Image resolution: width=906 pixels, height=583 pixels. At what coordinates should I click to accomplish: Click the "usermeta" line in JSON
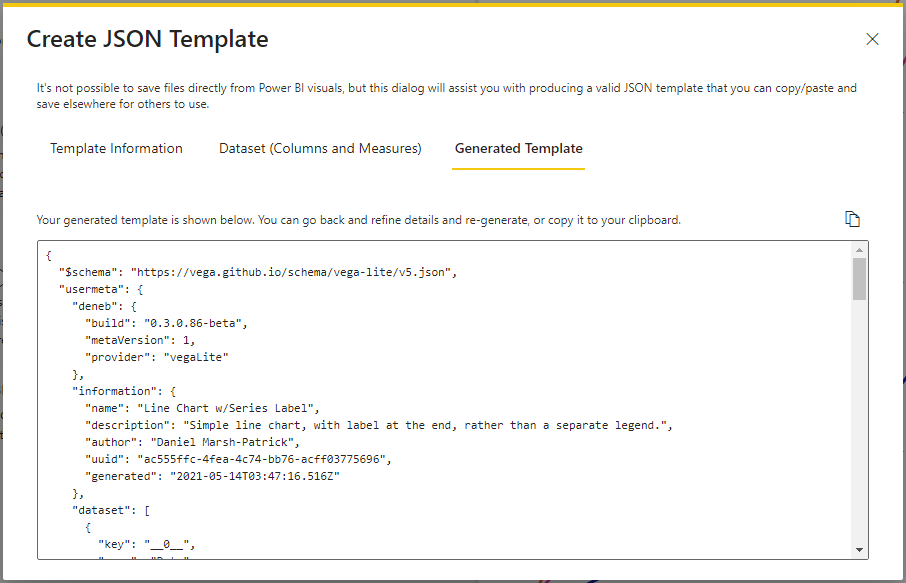(x=101, y=289)
